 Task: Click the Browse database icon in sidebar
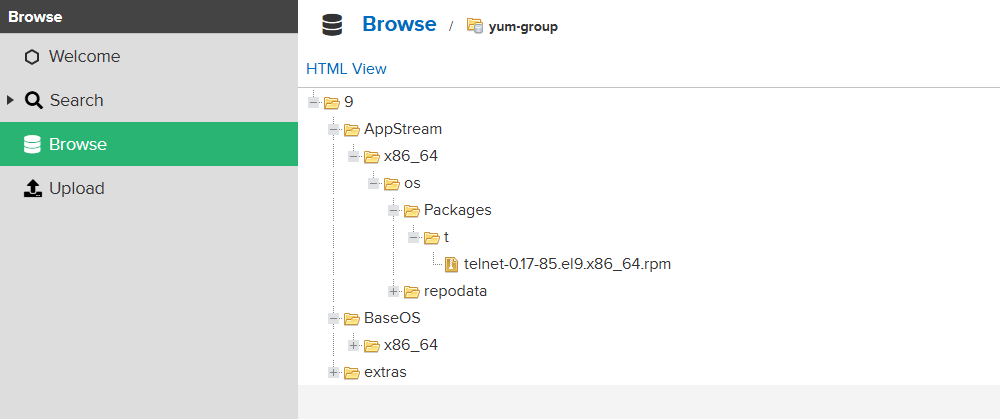[32, 145]
